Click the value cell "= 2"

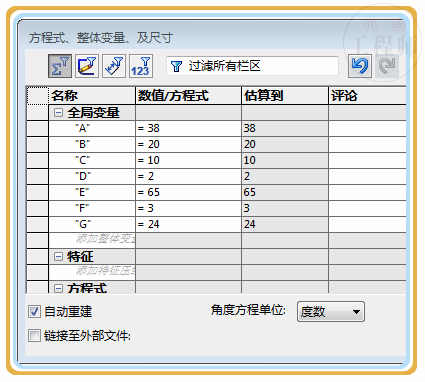[188, 176]
